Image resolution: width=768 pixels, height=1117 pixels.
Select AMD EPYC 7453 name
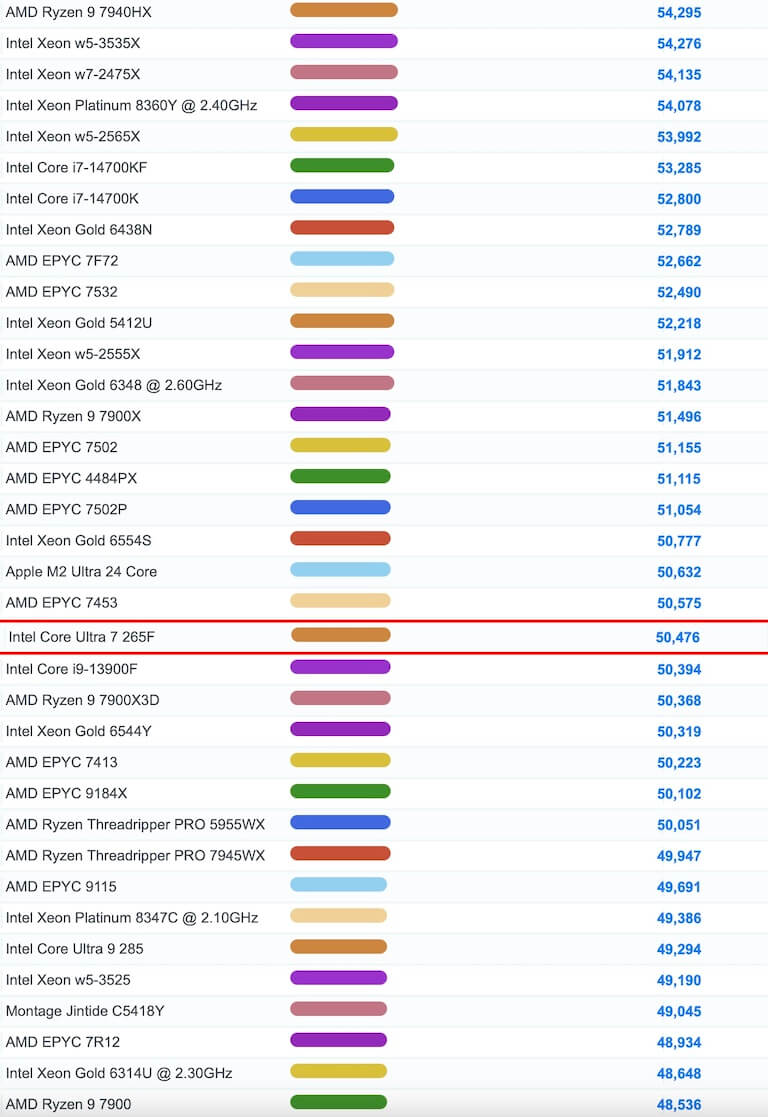click(x=62, y=603)
